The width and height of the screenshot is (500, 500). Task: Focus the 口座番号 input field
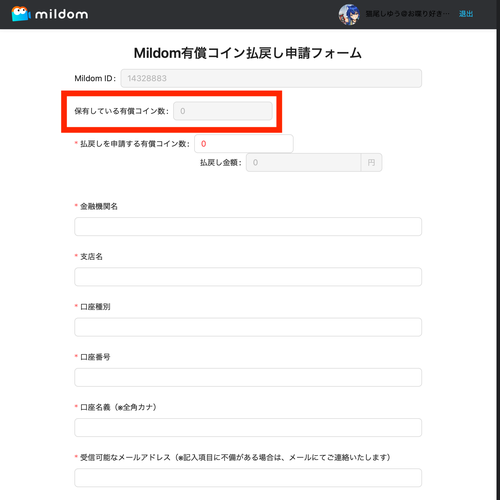(x=248, y=377)
